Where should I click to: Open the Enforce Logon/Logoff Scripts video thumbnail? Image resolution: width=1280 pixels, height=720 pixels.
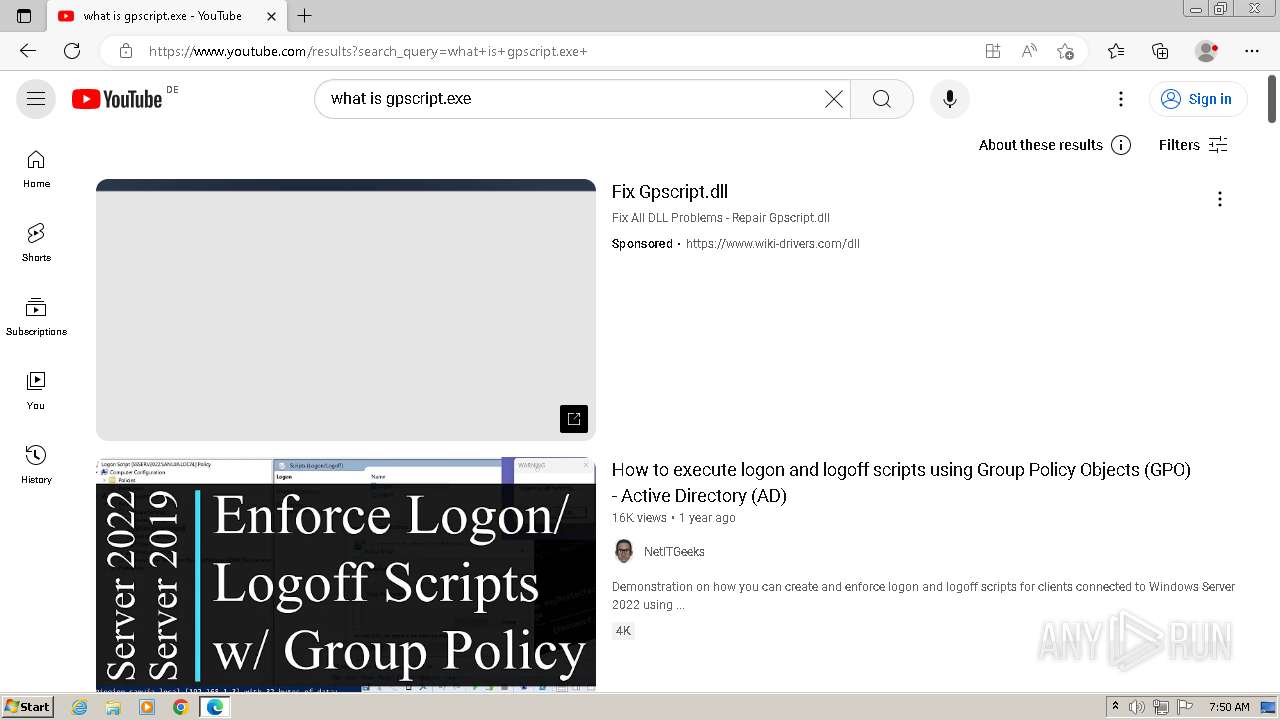[x=346, y=574]
